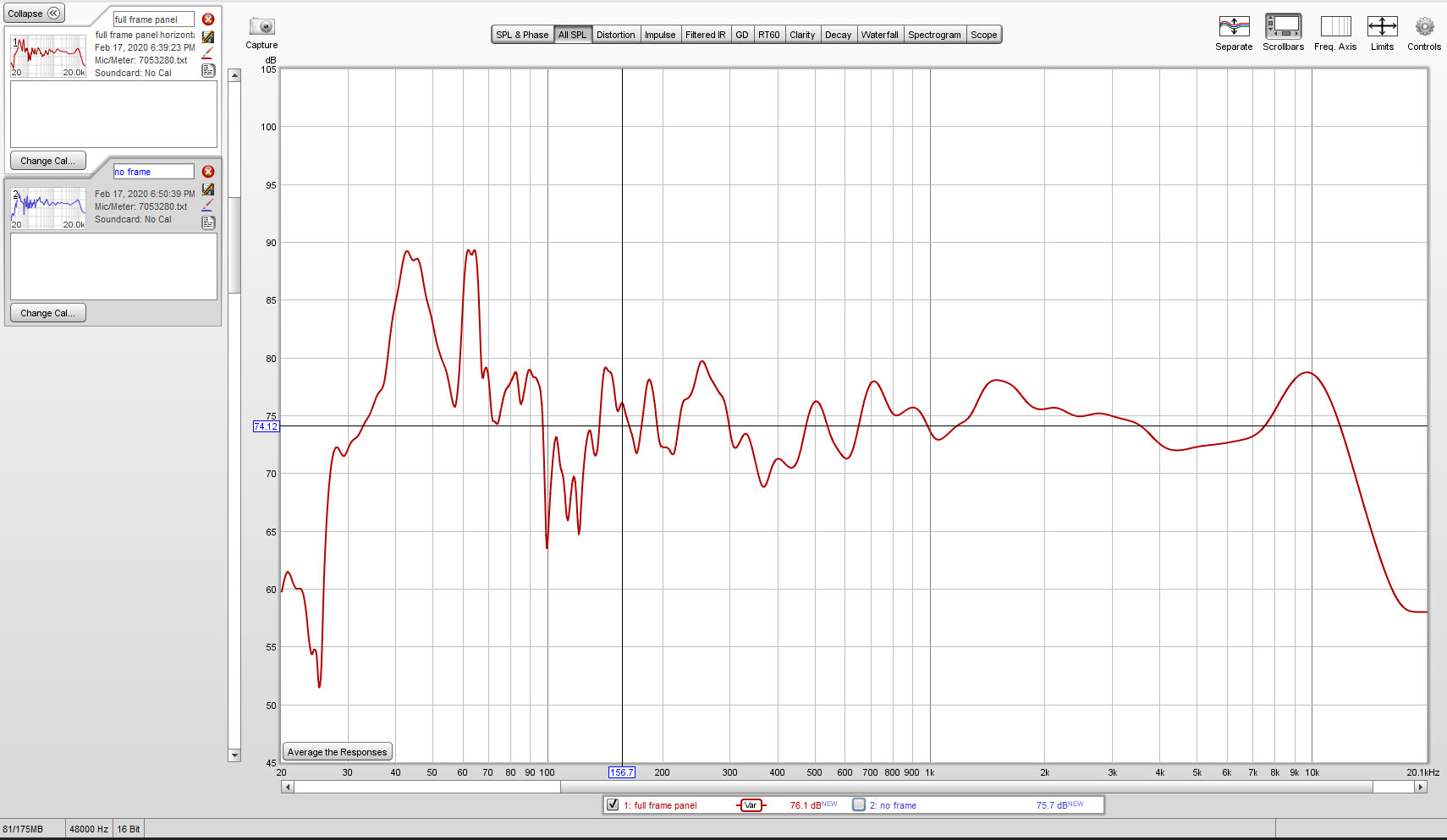The image size is (1447, 840).
Task: Click measurement list scroll down arrow
Action: (234, 755)
